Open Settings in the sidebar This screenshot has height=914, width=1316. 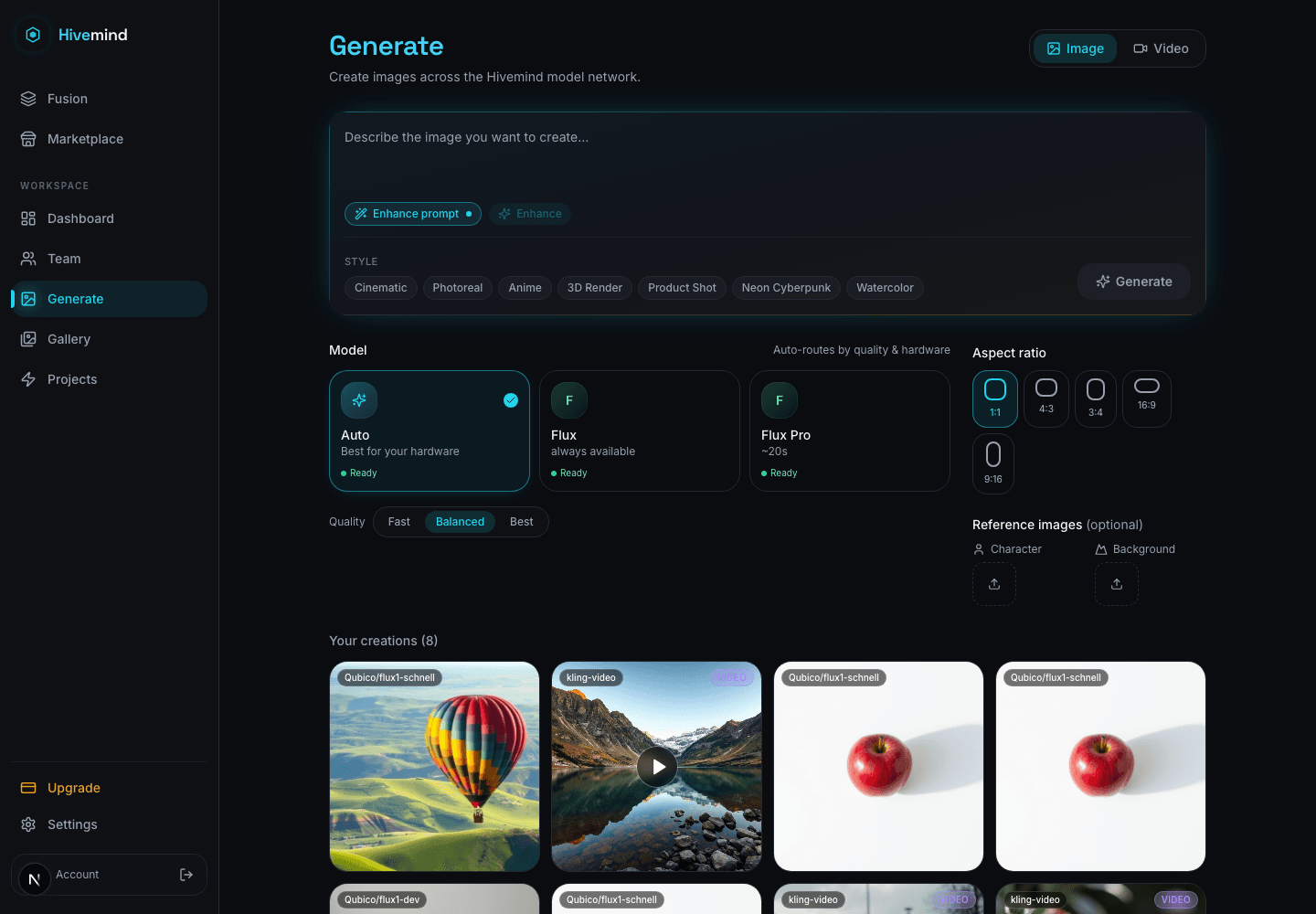point(109,824)
